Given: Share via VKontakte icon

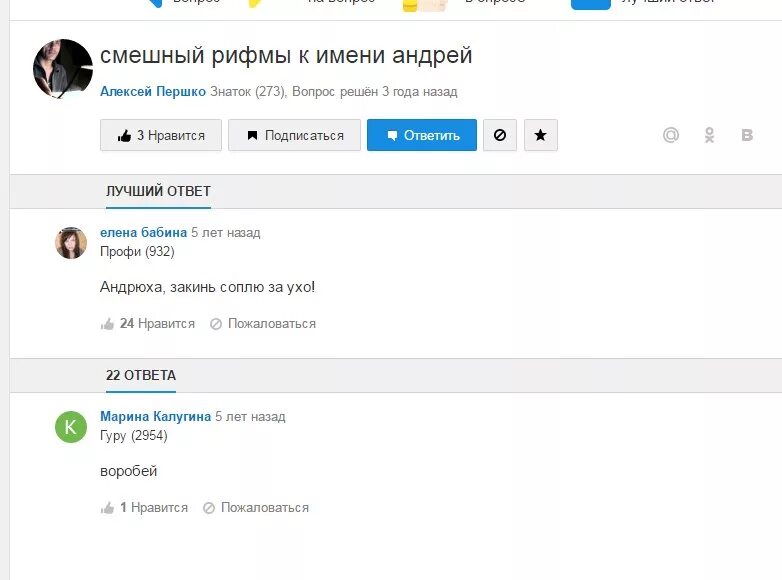Looking at the screenshot, I should point(747,135).
